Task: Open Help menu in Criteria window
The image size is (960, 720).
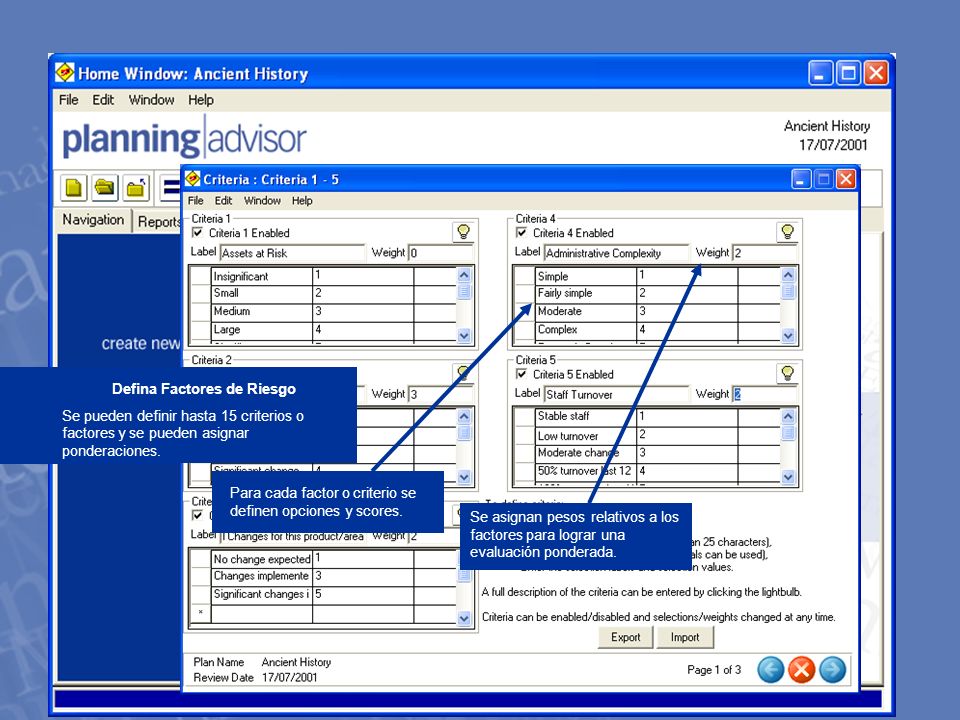Action: point(302,201)
